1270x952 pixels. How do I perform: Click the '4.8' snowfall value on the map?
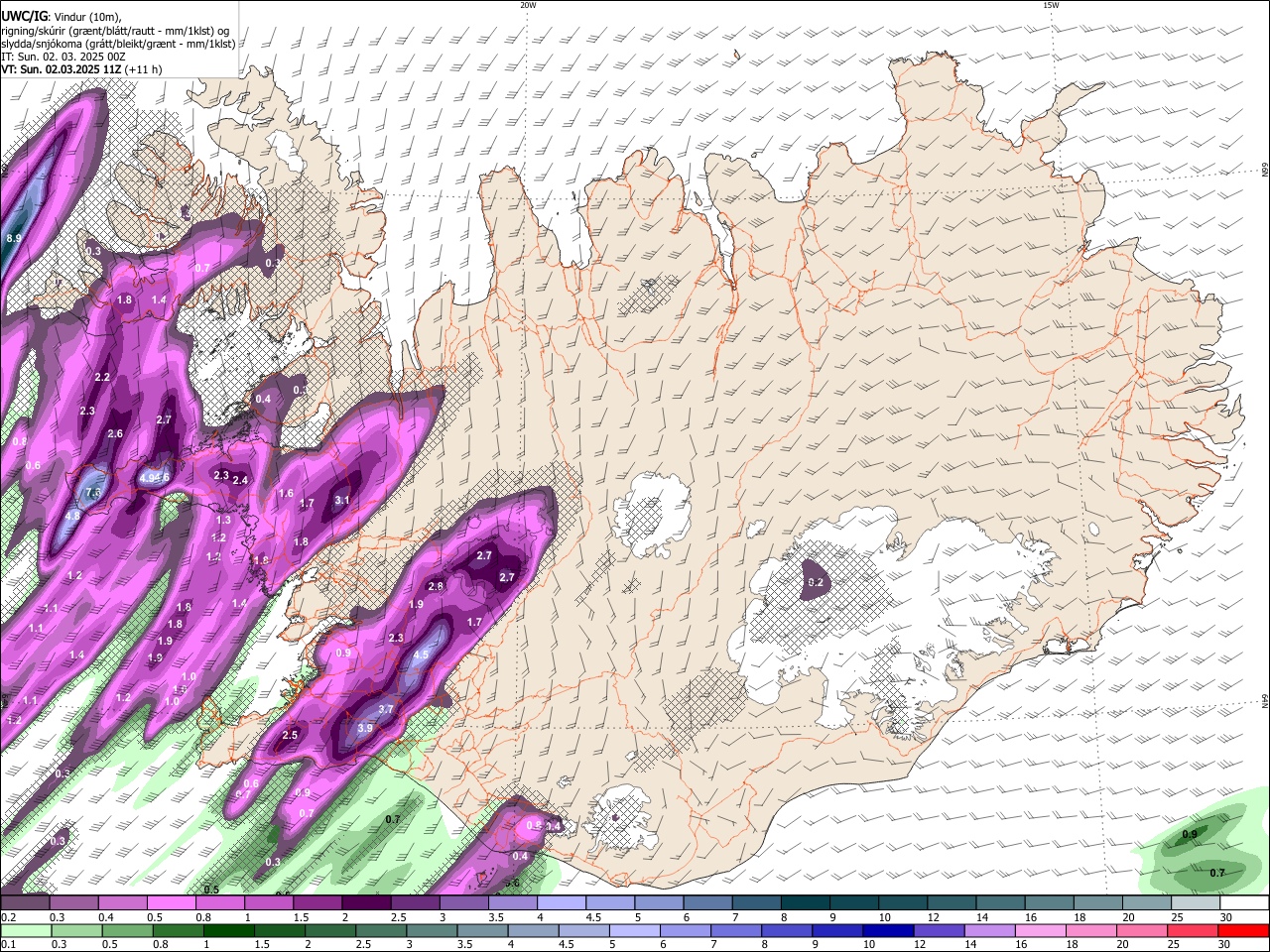tap(72, 517)
